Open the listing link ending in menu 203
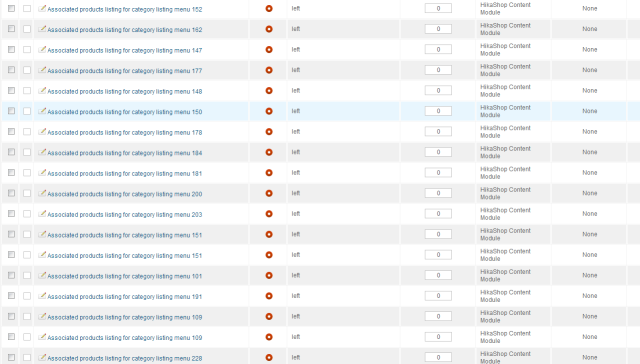 [x=125, y=215]
